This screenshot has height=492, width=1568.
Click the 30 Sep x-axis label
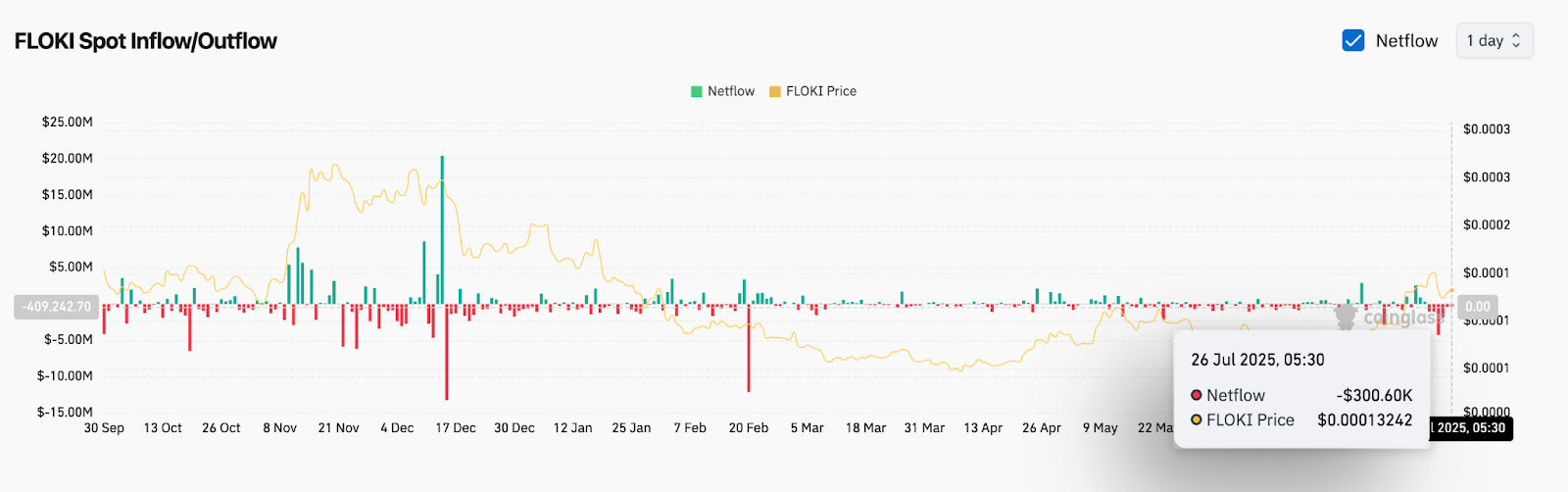coord(104,428)
